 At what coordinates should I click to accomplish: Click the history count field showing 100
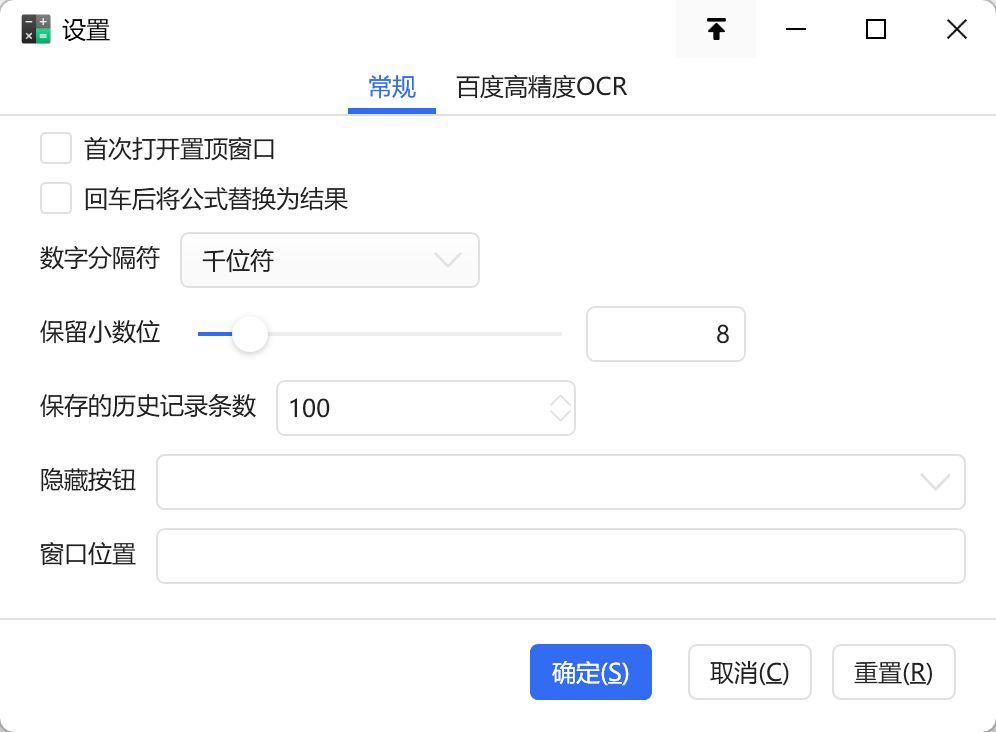(x=410, y=408)
